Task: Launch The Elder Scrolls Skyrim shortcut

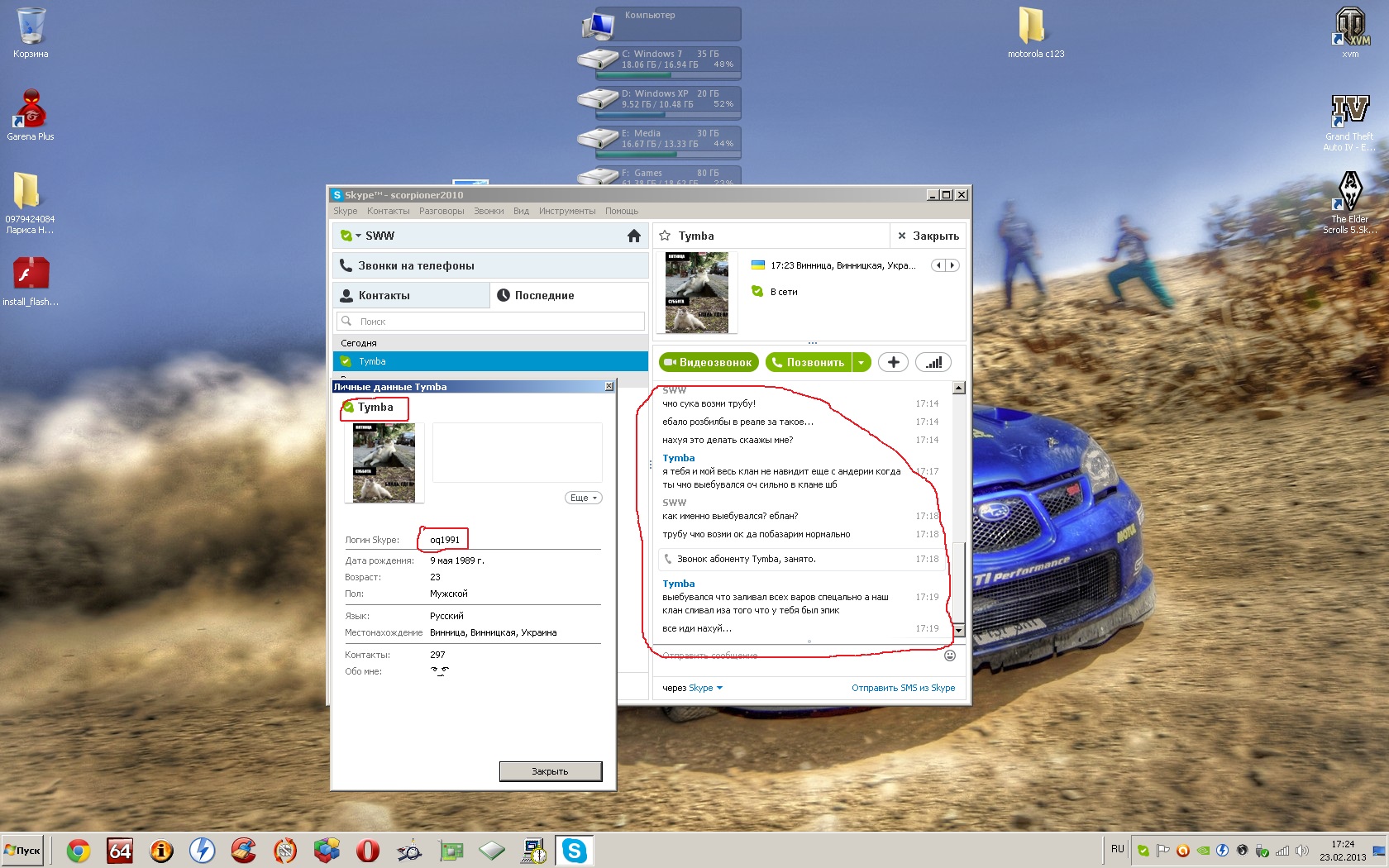Action: (1350, 203)
